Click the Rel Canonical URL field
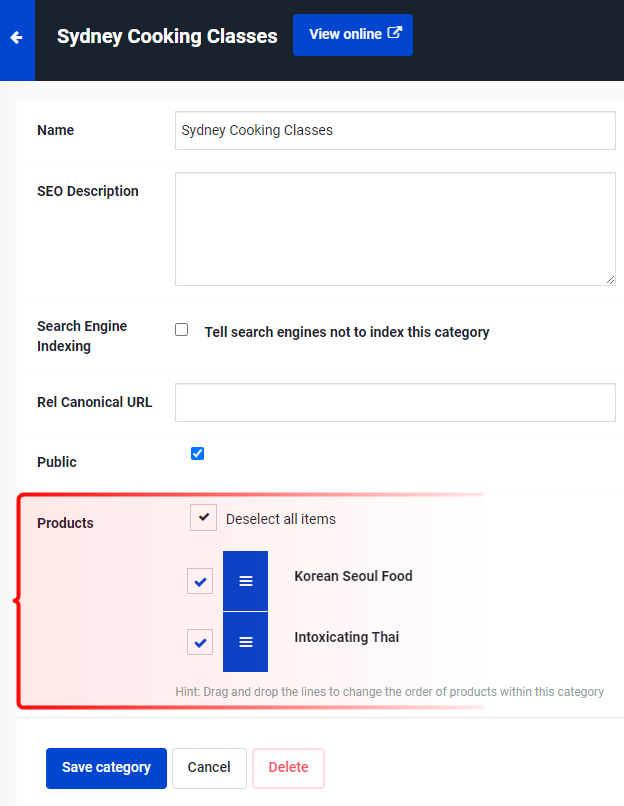Viewport: 624px width, 806px height. tap(395, 402)
